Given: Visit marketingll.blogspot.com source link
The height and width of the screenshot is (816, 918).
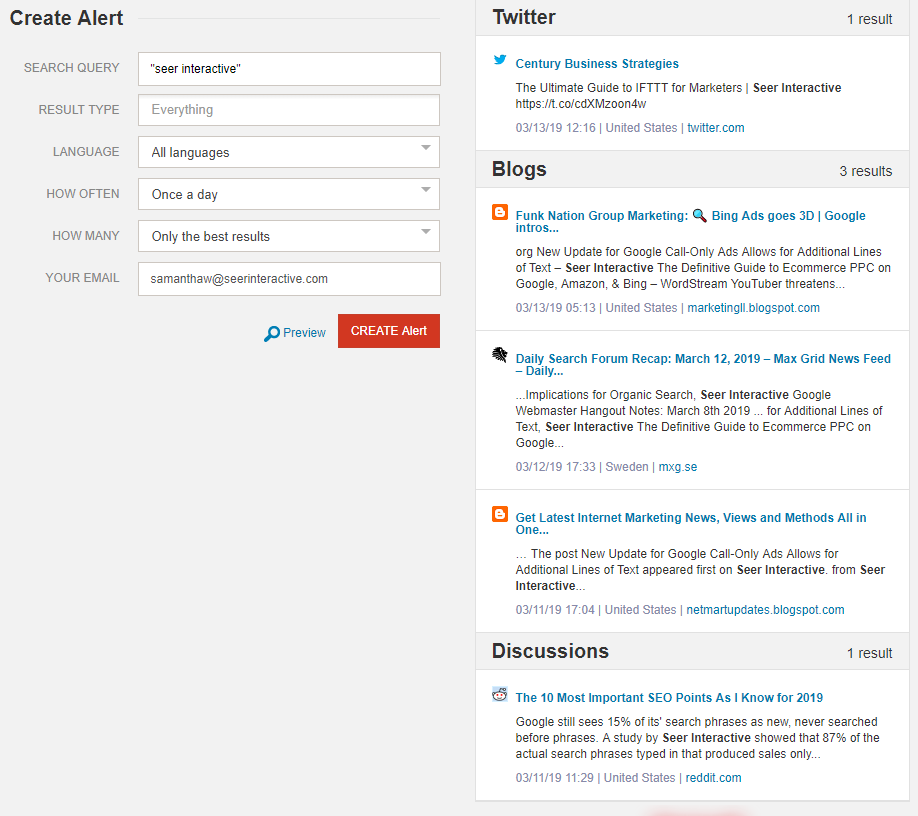Looking at the screenshot, I should [753, 308].
